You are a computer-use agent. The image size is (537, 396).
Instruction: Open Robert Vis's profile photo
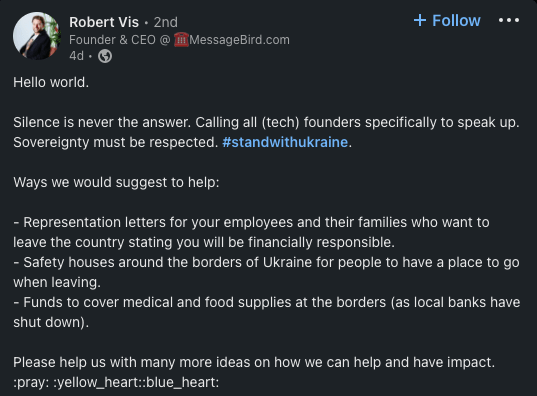point(37,36)
